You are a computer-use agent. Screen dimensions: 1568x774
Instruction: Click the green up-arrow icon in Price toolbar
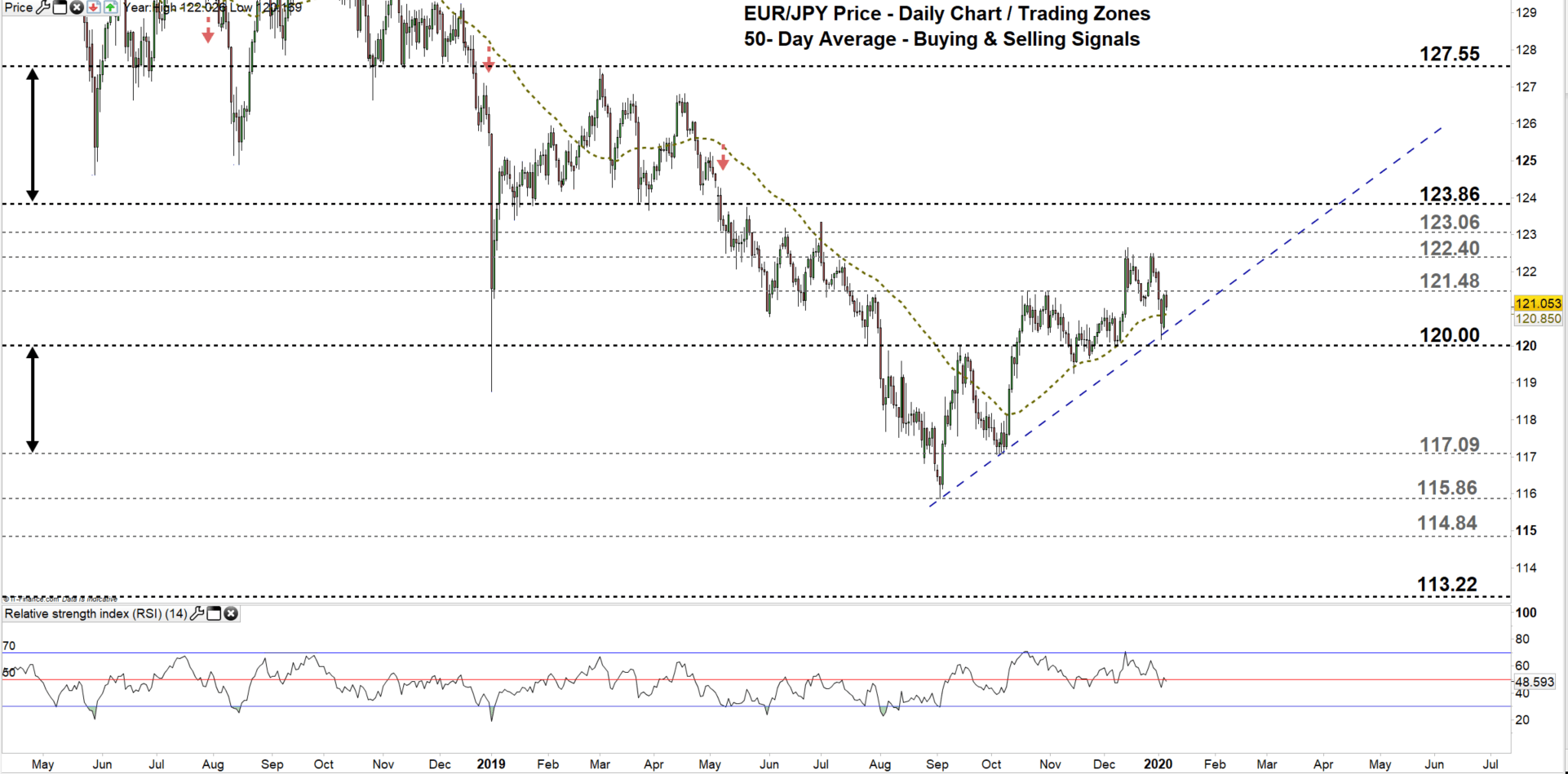click(x=110, y=7)
